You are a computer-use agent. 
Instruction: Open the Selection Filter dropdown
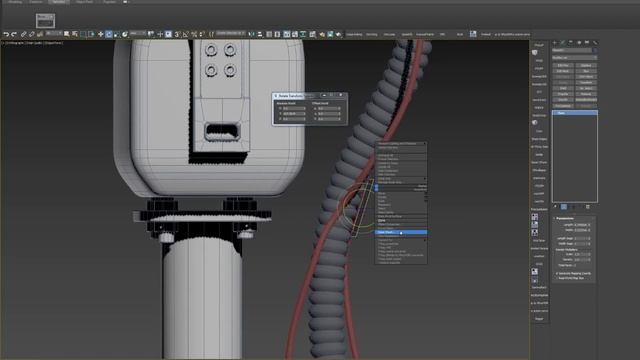tap(53, 33)
